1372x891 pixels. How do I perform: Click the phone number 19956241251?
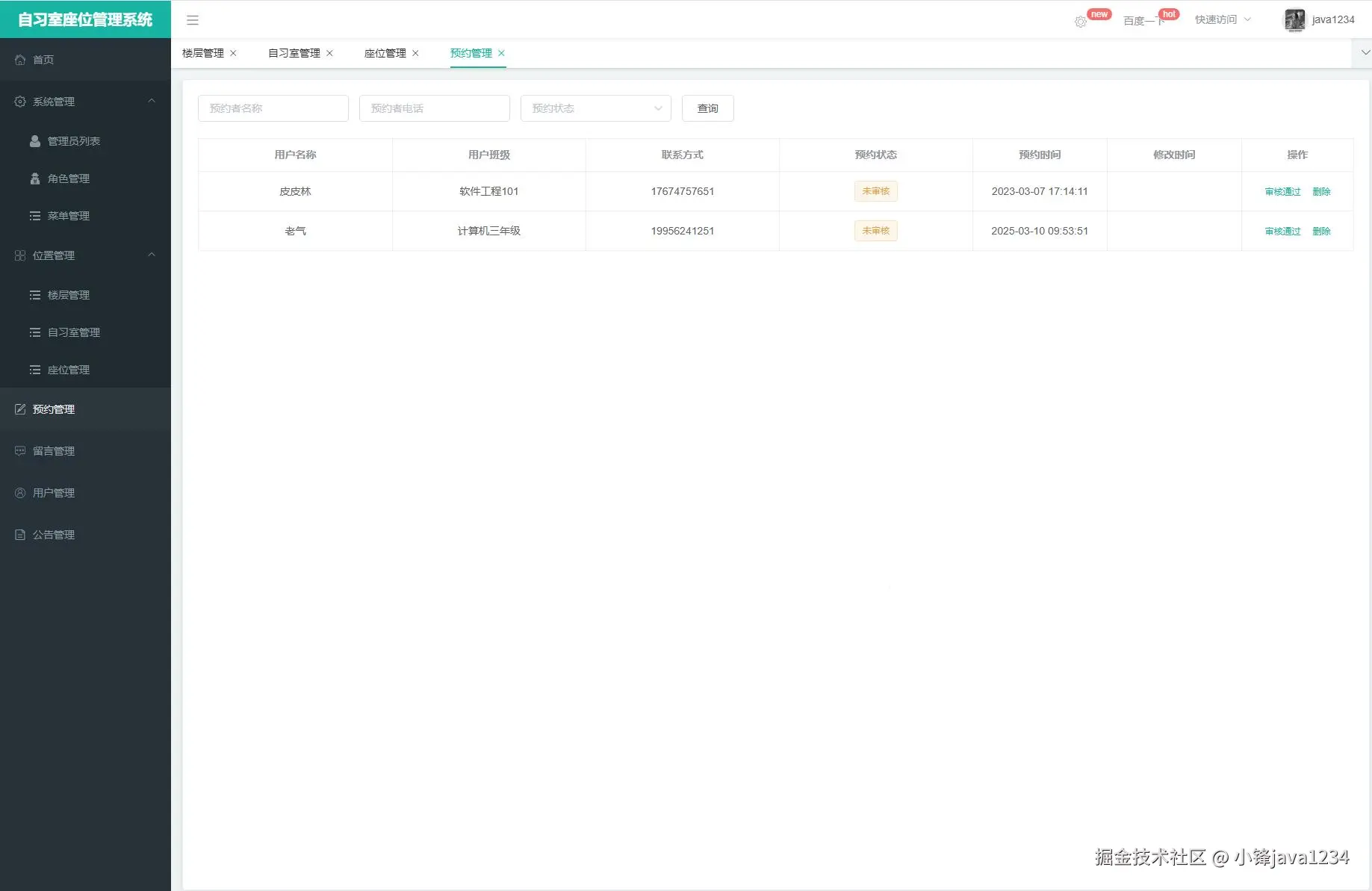682,231
